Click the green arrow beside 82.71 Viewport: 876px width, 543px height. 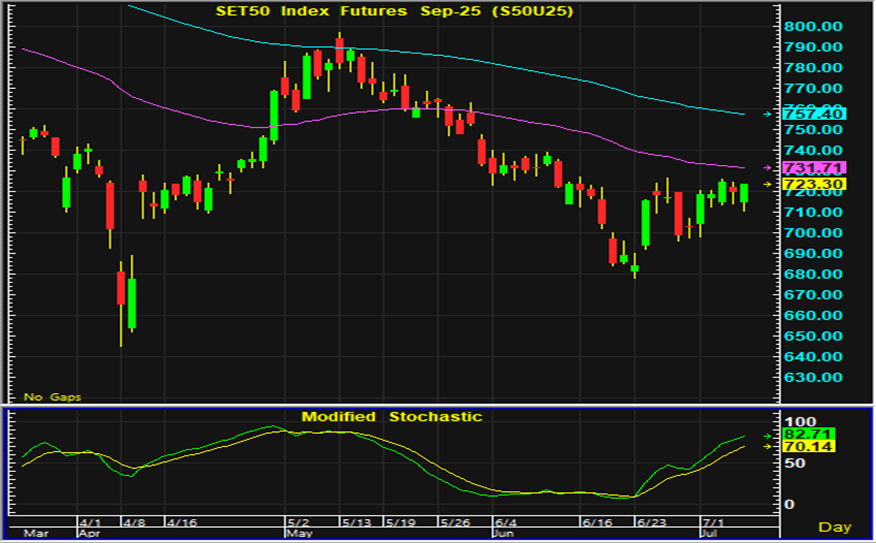pyautogui.click(x=767, y=436)
